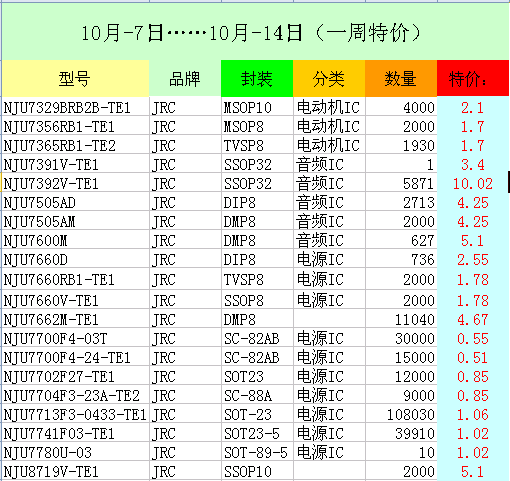The height and width of the screenshot is (481, 510).
Task: Select the SC-88A package cell
Action: click(257, 395)
